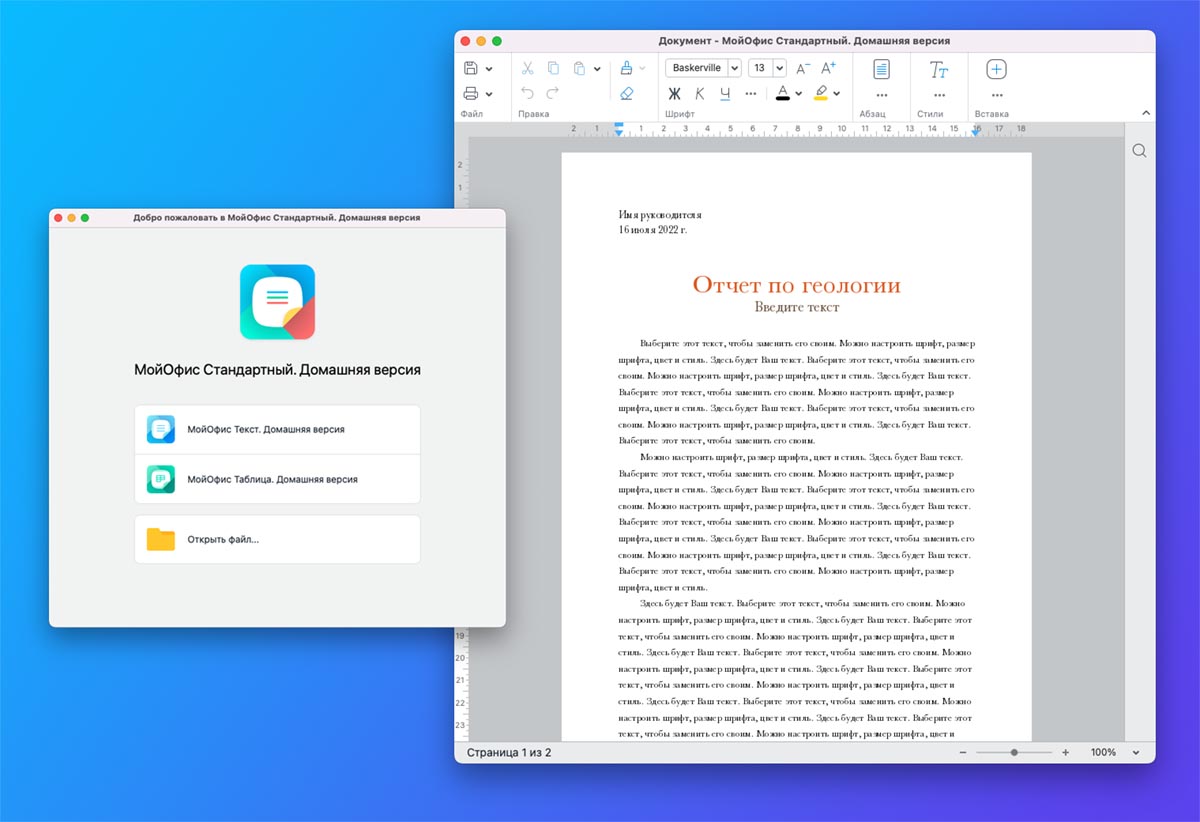Click the Вставка insert plus icon
This screenshot has height=822, width=1200.
click(x=996, y=69)
